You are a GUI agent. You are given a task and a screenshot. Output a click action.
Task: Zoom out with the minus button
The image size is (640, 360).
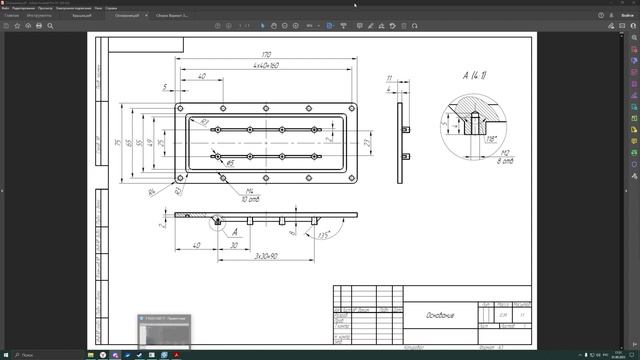click(x=284, y=26)
